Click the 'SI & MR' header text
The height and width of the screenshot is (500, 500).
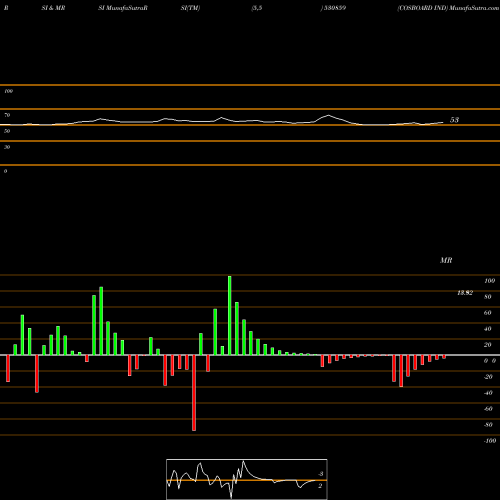click(53, 8)
